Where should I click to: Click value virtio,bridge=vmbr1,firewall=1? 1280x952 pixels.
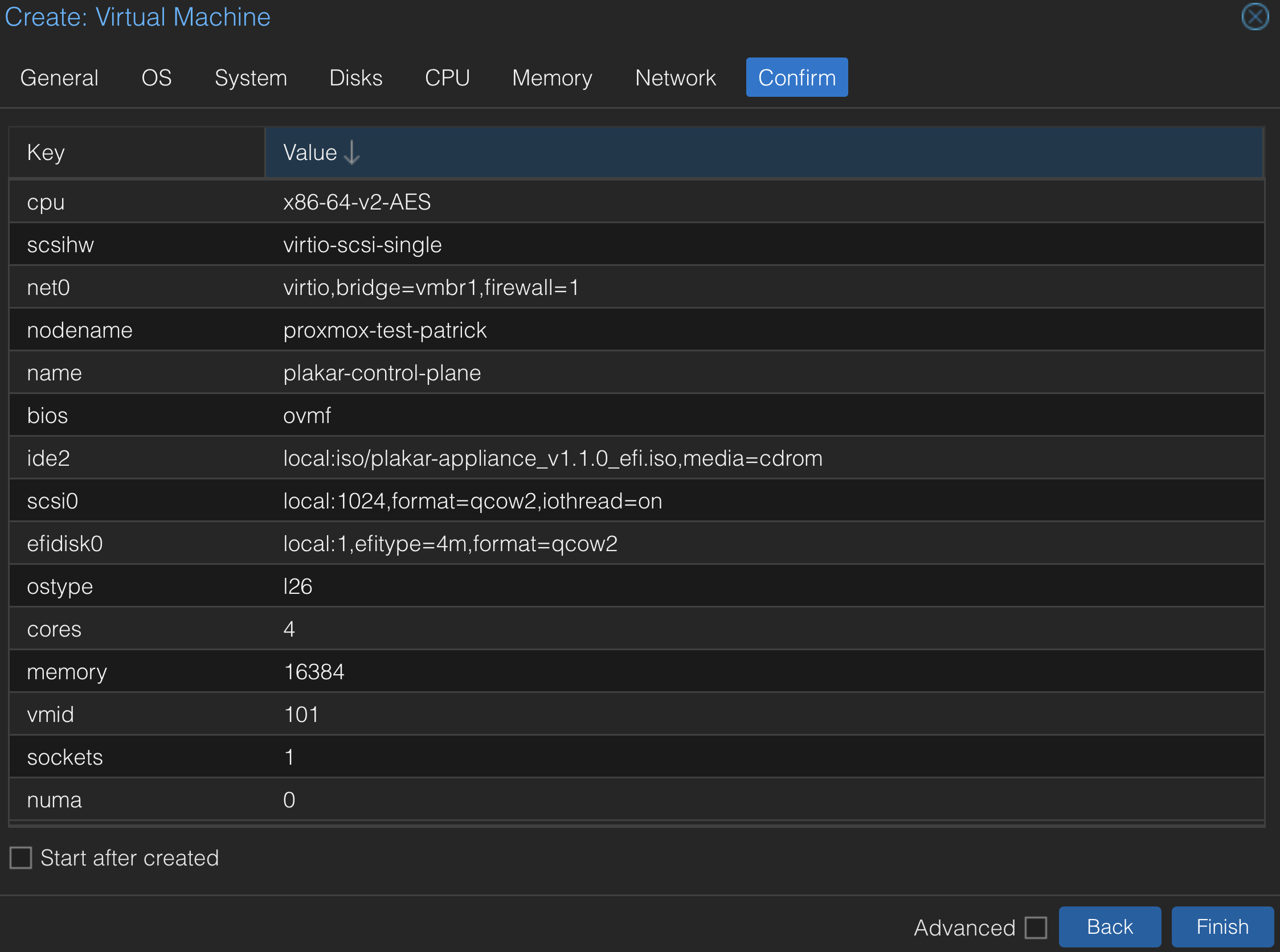[431, 288]
